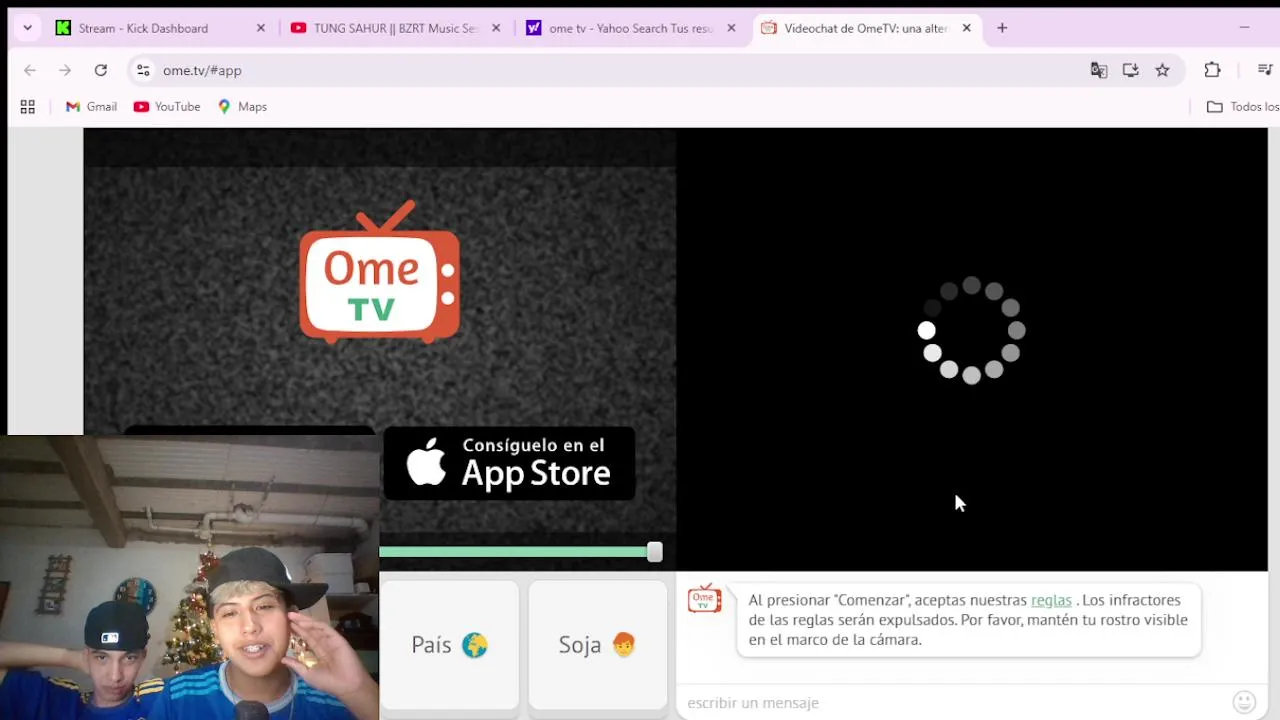Click the Consíguelo en el App Store badge

[509, 463]
